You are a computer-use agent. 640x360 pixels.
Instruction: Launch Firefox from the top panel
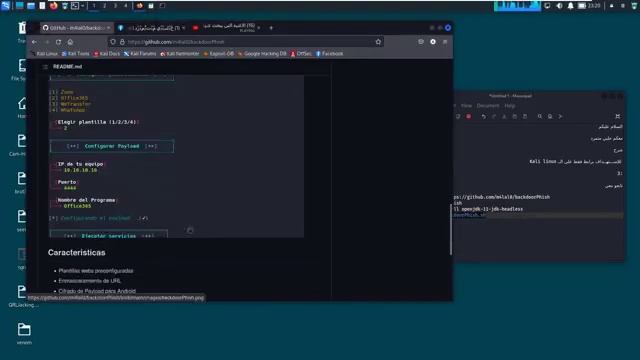53,6
